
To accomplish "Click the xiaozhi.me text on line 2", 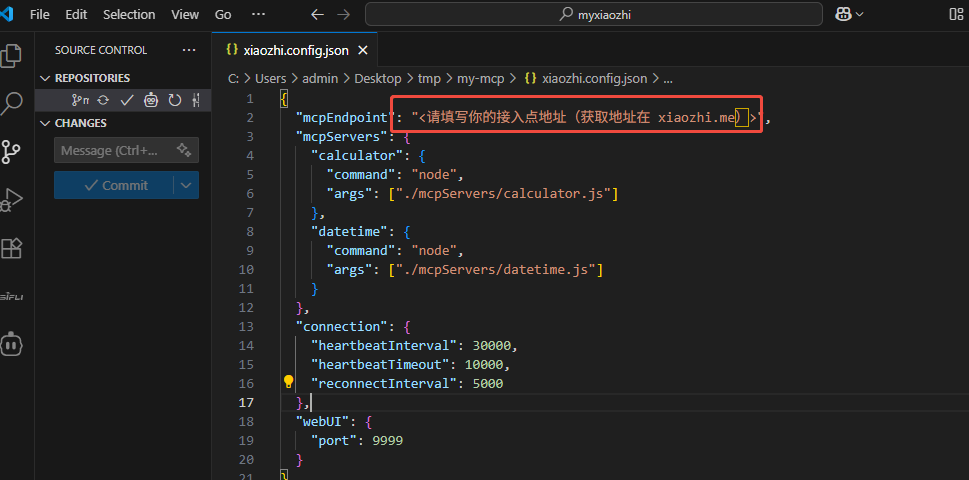I will [695, 117].
